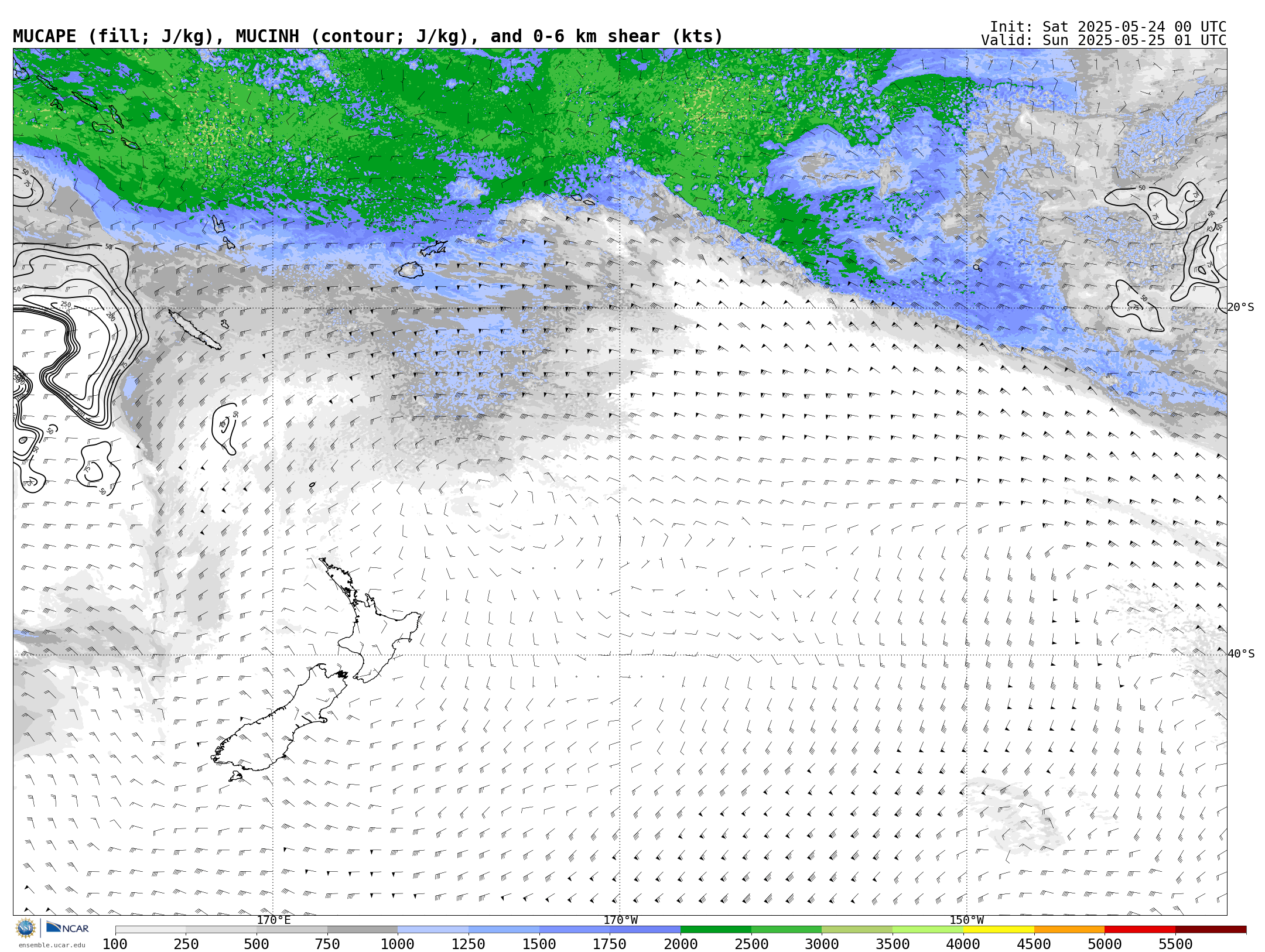The width and height of the screenshot is (1265, 952).
Task: Click the Valid: Sun 2025-05-25 01 UTC text
Action: (x=1104, y=40)
